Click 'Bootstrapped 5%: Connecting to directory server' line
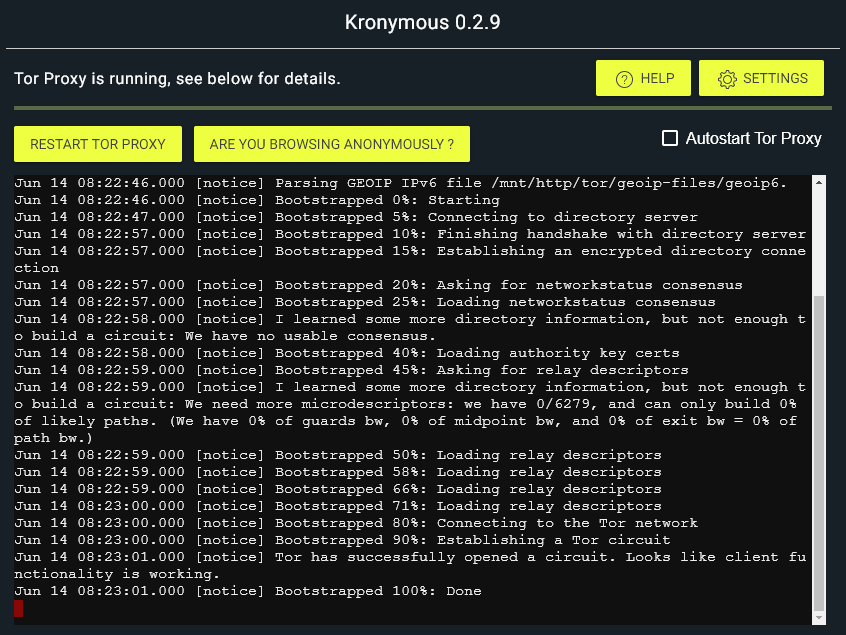 point(356,217)
